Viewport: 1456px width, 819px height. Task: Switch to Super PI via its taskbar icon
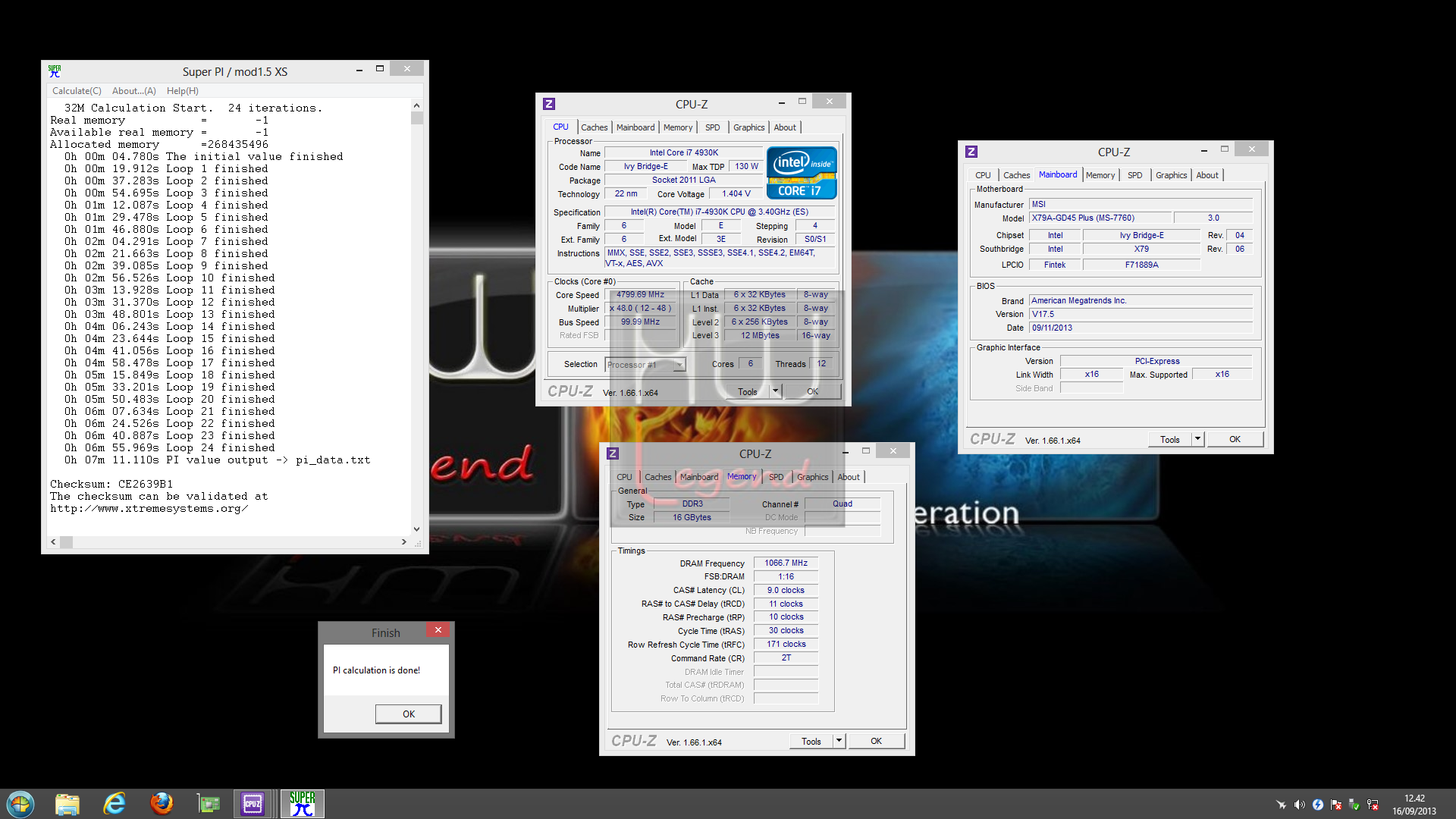tap(303, 804)
